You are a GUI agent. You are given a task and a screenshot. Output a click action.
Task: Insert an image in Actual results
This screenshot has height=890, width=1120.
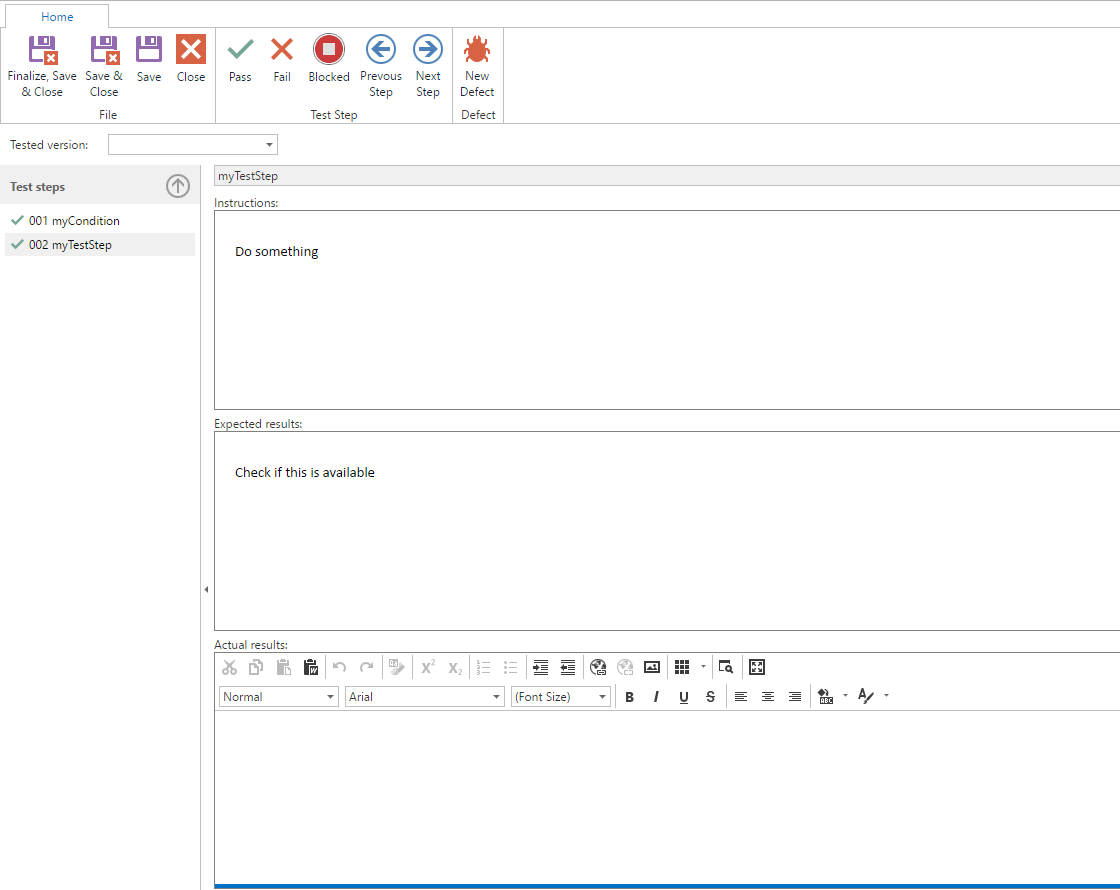(652, 667)
